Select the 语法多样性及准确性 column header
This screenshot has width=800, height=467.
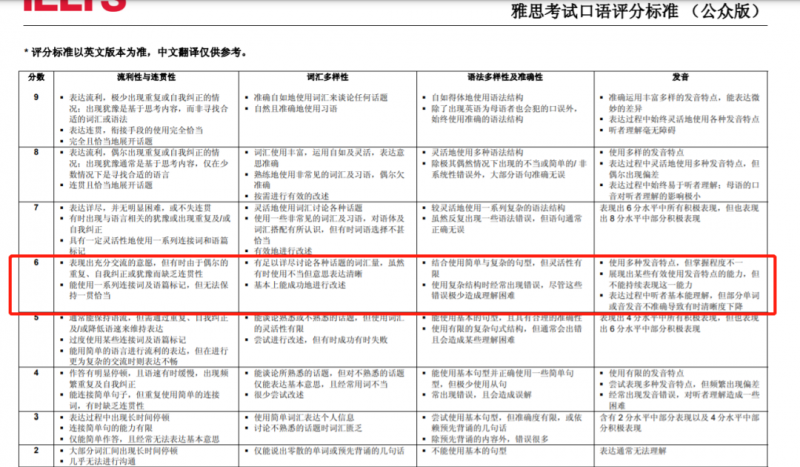click(x=505, y=77)
